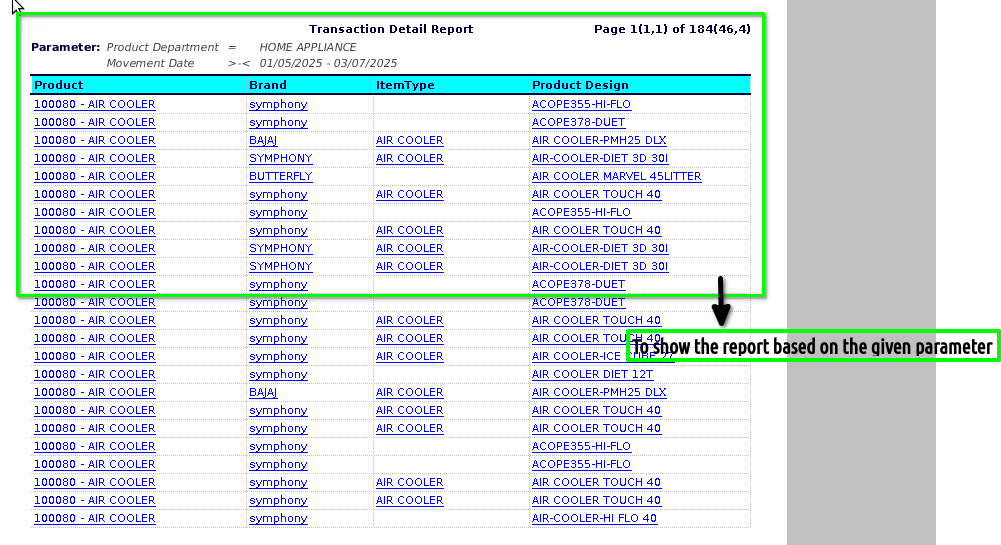This screenshot has width=1001, height=545.
Task: Click the Product Department parameter label
Action: coord(162,47)
